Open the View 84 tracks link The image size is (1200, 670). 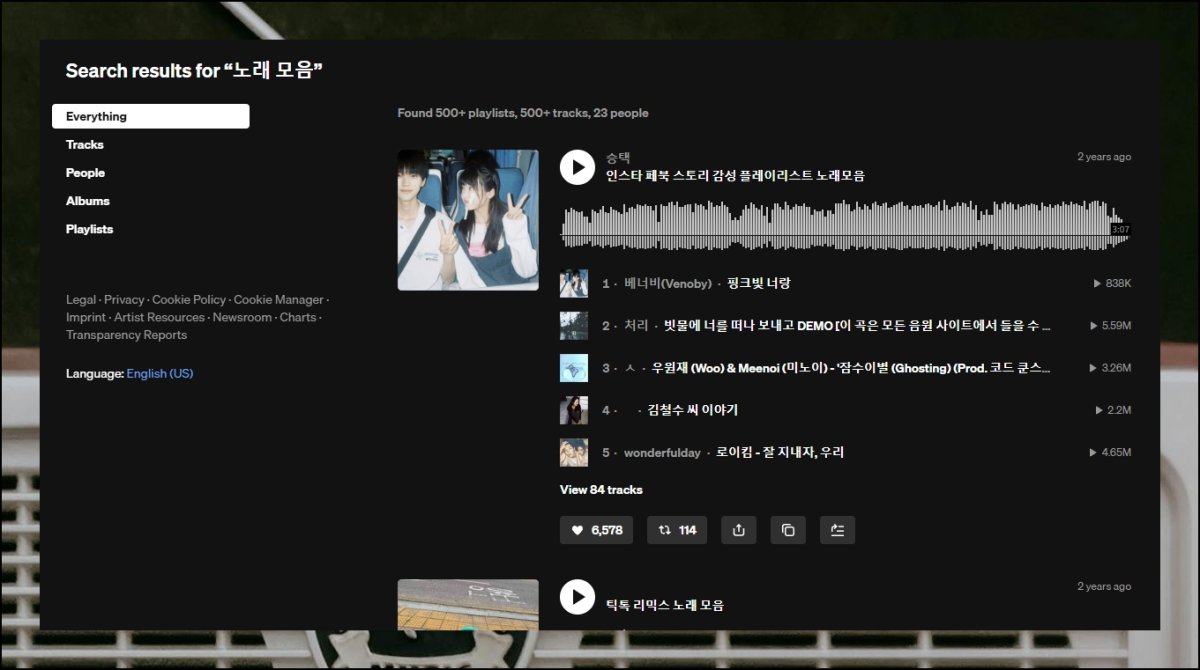(x=601, y=490)
